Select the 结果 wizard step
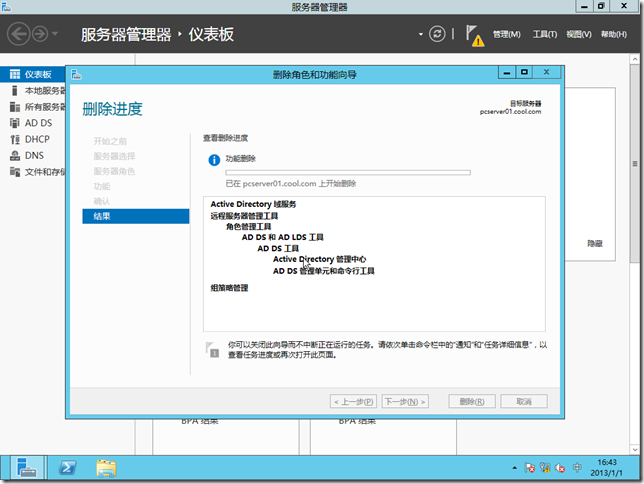Screen dimensions: 644x484 click(x=136, y=216)
